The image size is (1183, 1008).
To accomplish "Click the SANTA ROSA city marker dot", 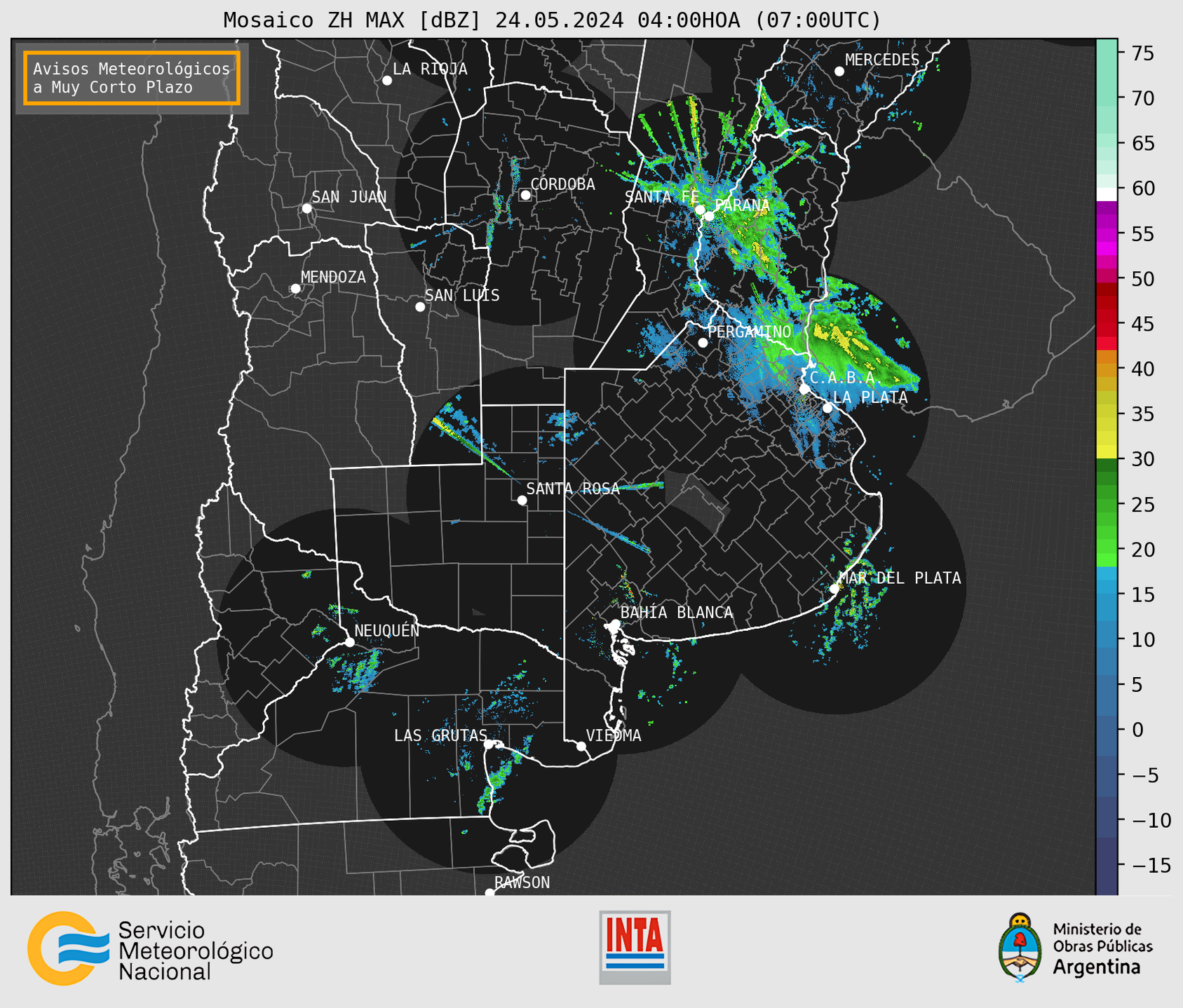I will 522,500.
